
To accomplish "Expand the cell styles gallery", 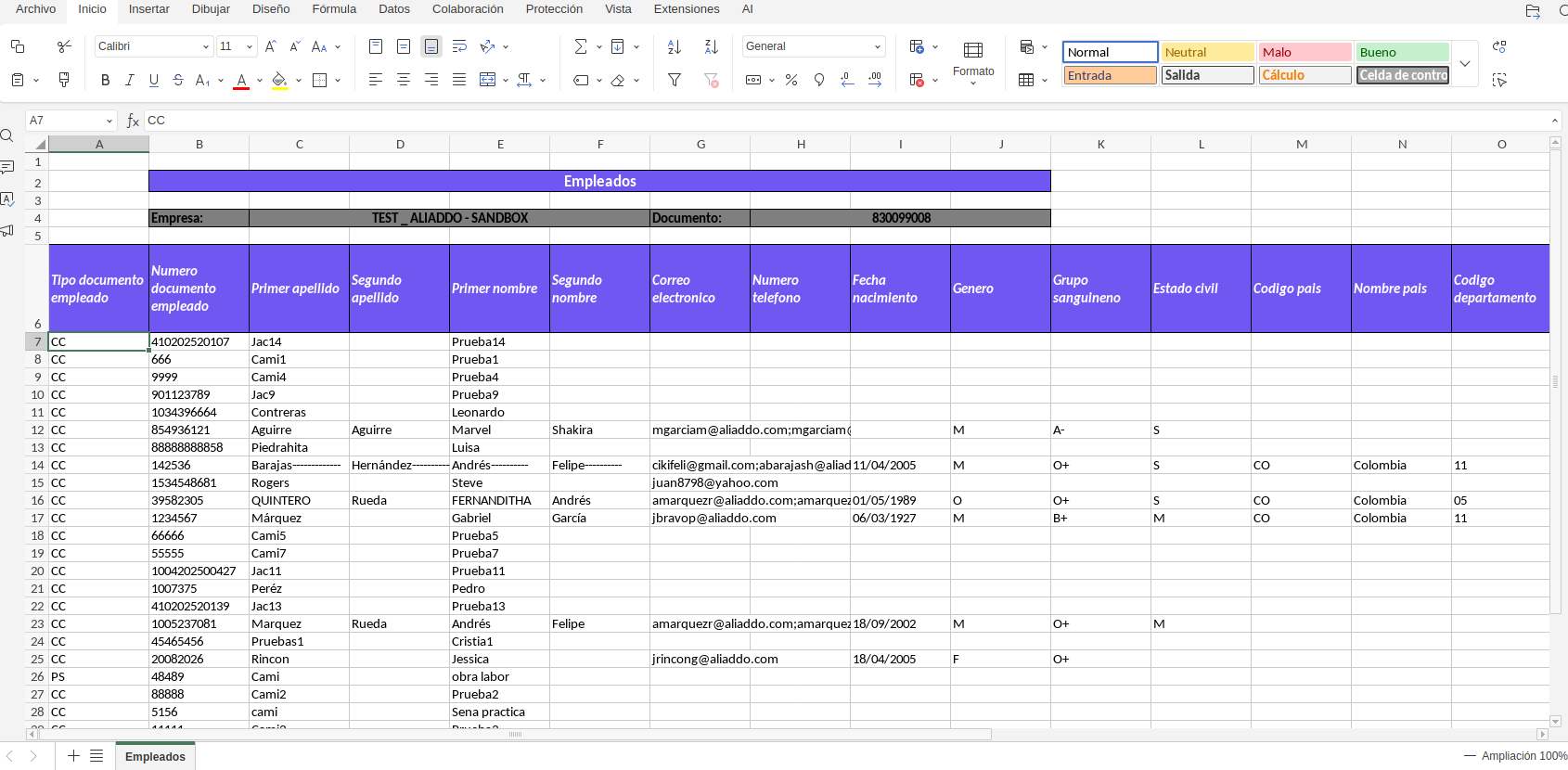I will [x=1465, y=64].
